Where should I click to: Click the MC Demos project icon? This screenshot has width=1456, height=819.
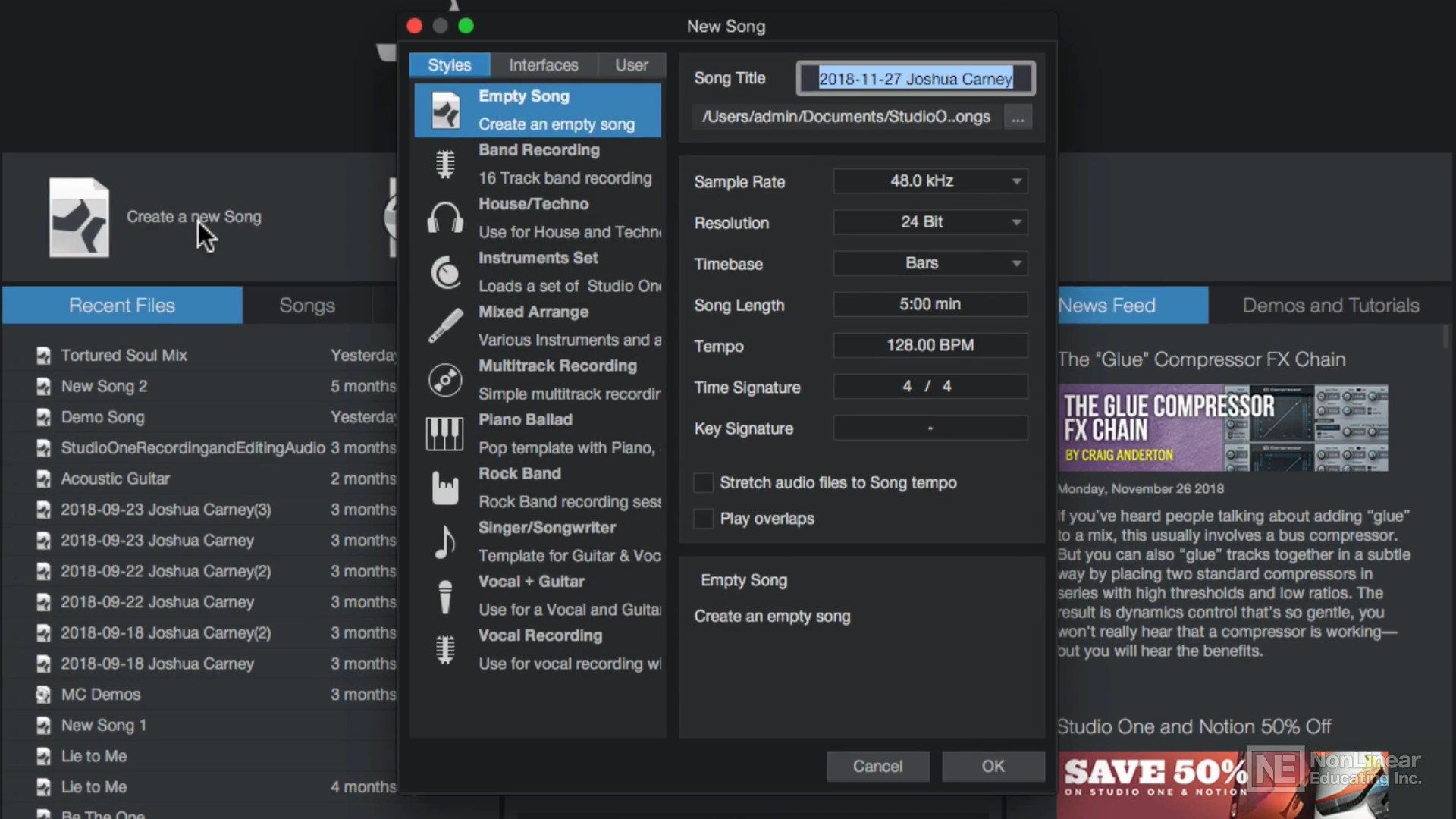(x=43, y=695)
